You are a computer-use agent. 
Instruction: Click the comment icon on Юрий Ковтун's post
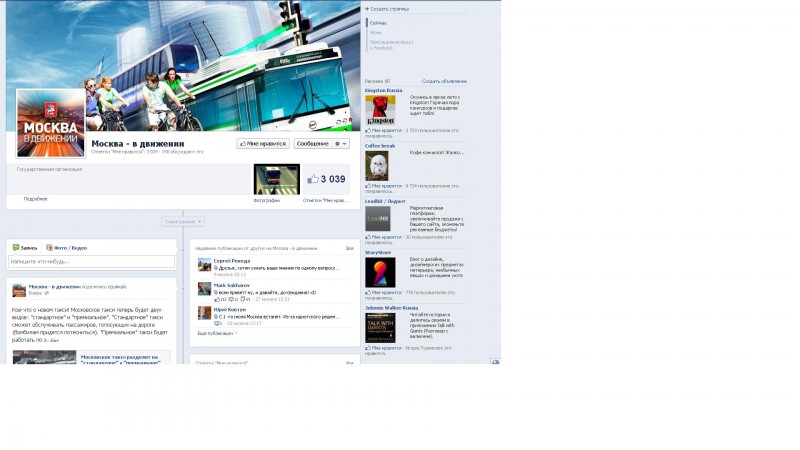pos(217,324)
